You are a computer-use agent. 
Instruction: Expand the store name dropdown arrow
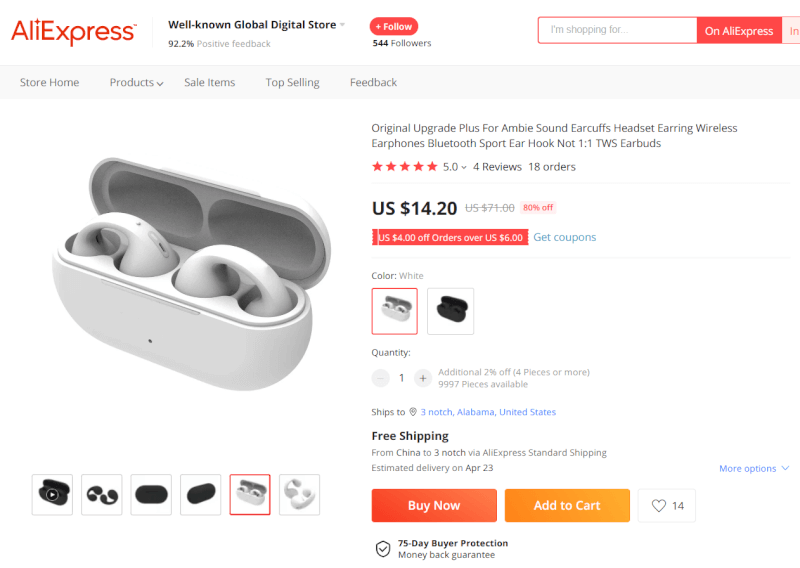click(342, 24)
